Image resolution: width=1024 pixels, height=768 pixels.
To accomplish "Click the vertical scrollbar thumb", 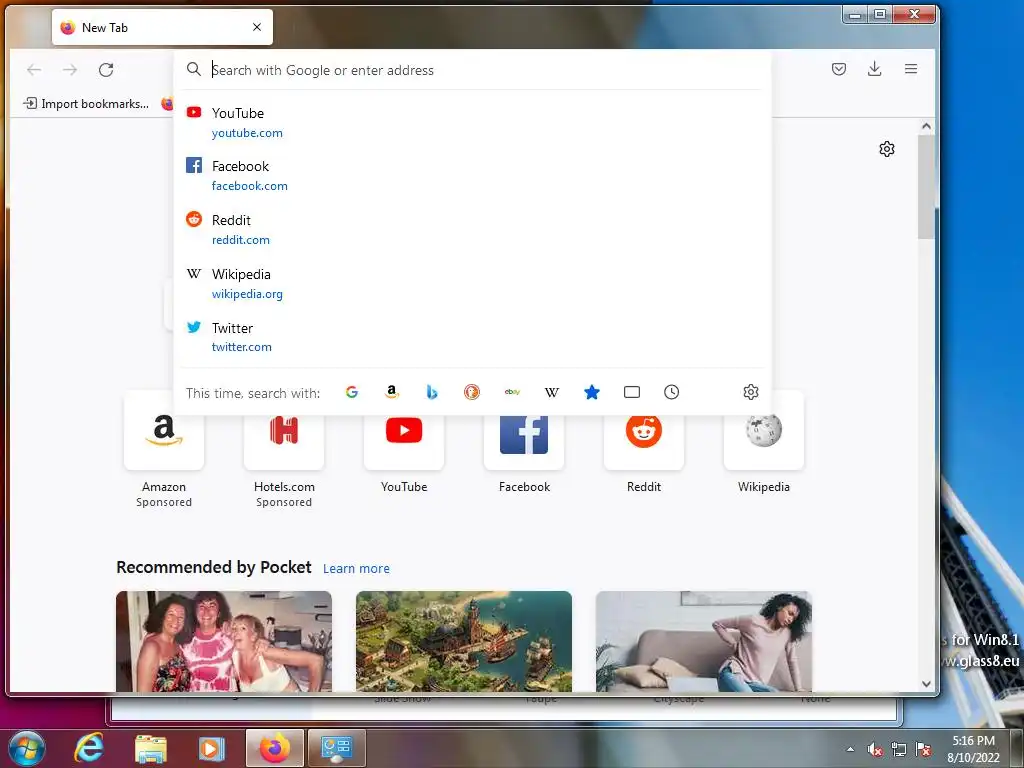I will pos(926,187).
